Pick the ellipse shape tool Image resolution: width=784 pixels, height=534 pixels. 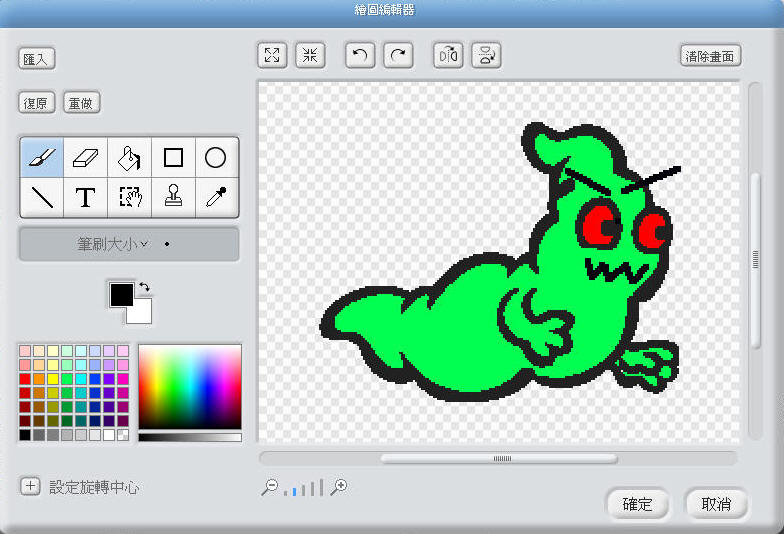pyautogui.click(x=216, y=157)
